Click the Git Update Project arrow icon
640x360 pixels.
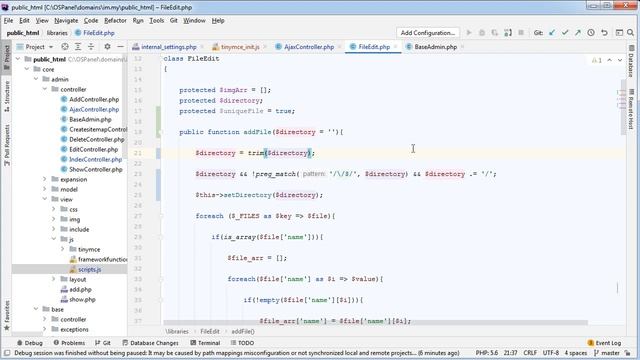point(552,33)
